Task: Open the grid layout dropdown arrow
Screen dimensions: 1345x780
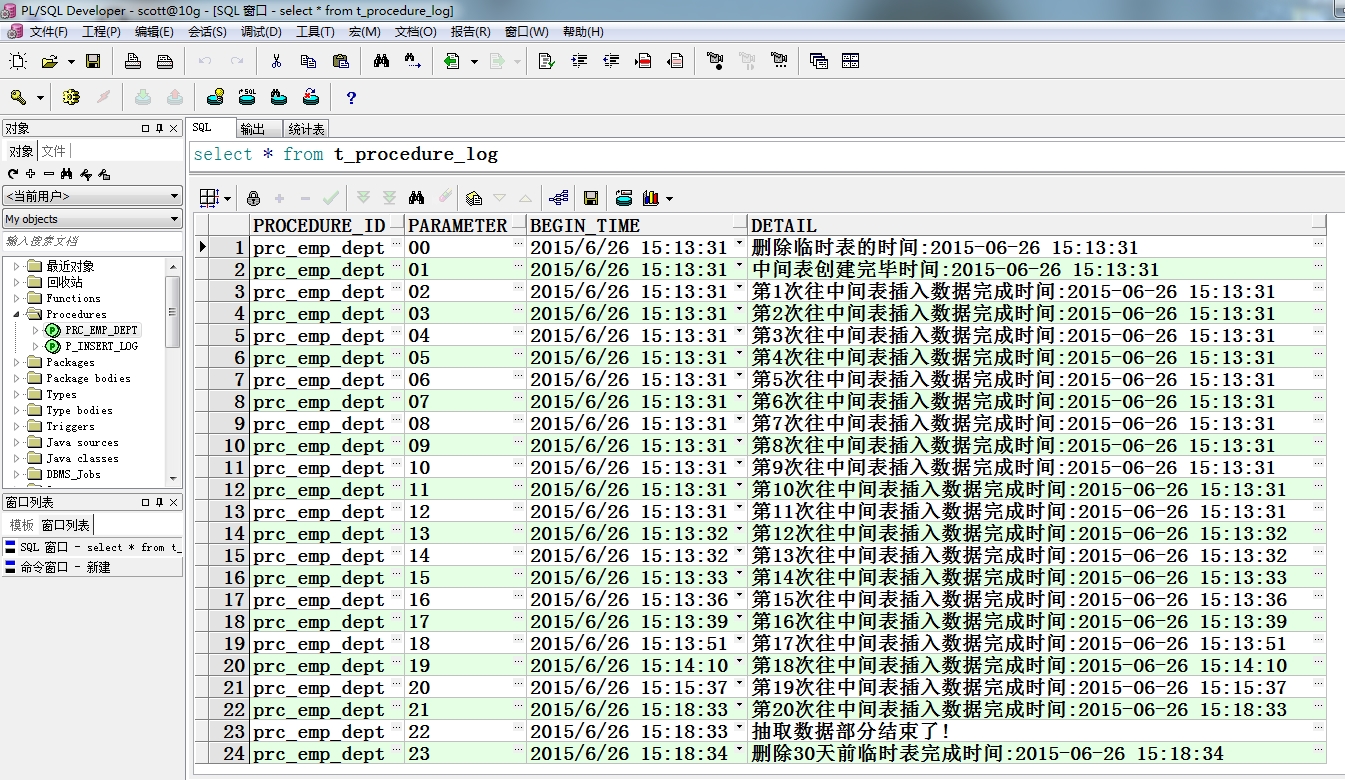Action: click(228, 198)
